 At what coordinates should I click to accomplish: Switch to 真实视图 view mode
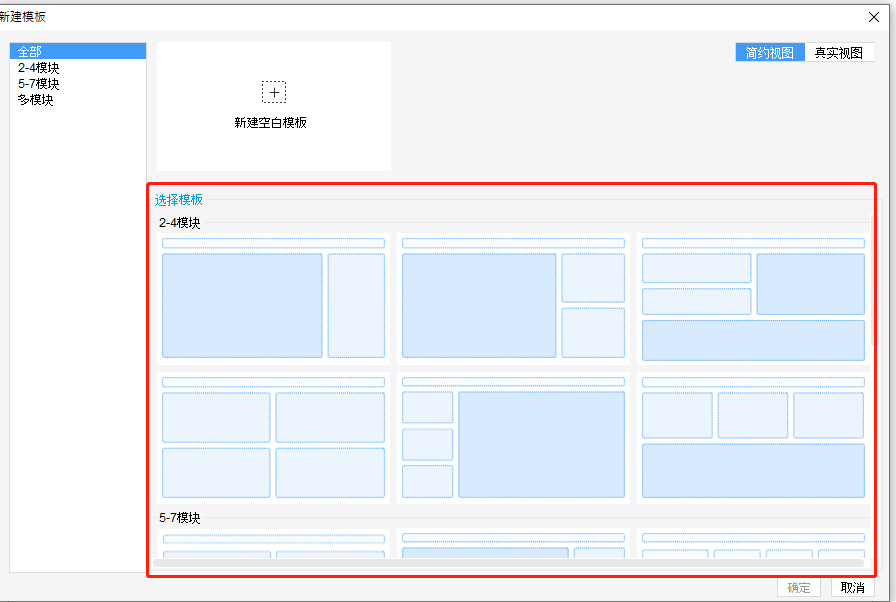point(839,53)
